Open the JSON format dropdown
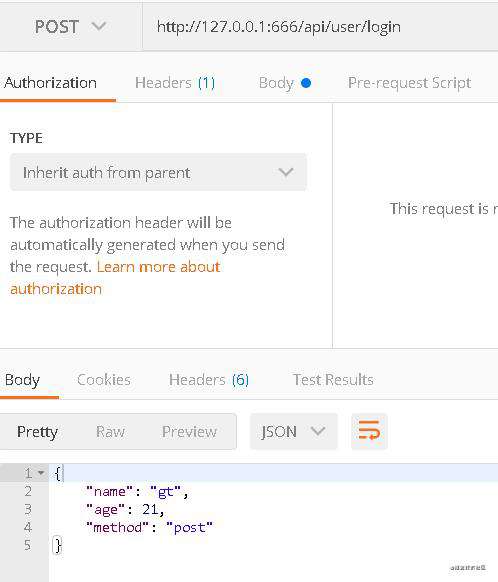 pyautogui.click(x=294, y=431)
